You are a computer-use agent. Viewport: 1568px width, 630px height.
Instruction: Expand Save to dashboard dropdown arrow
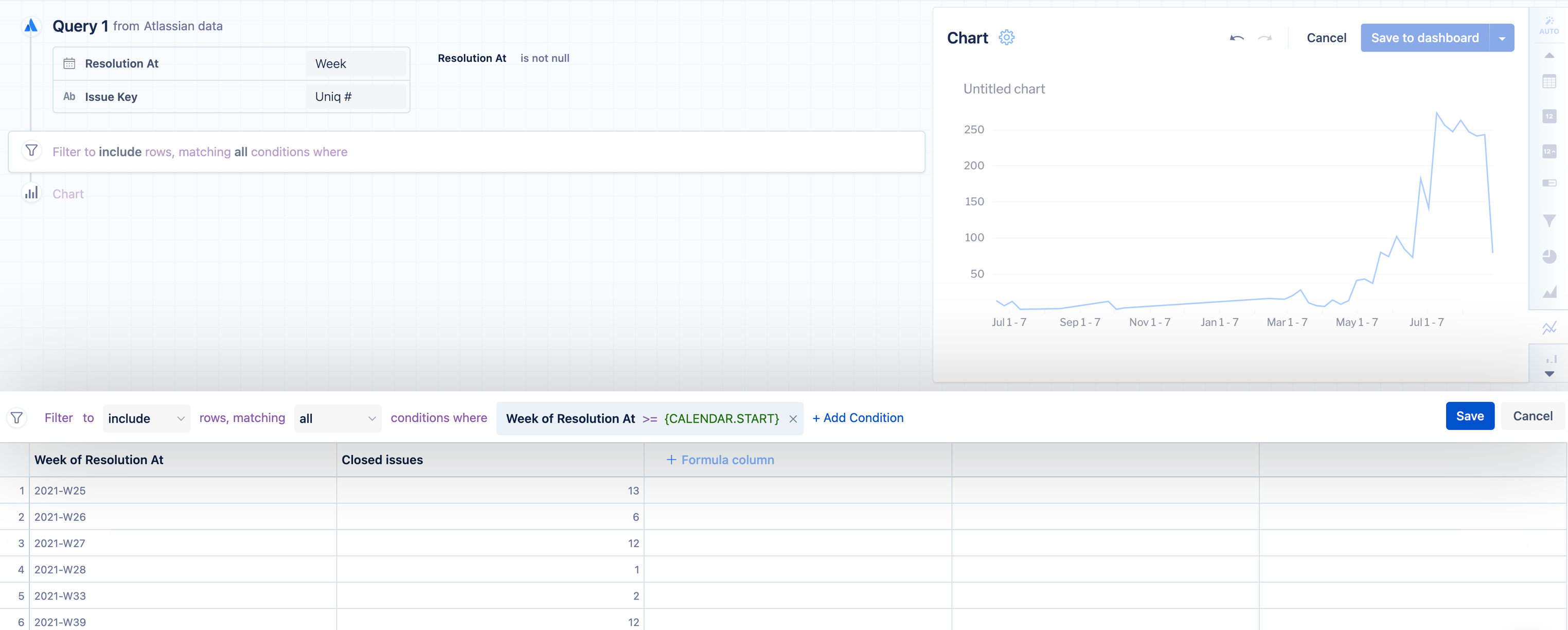coord(1502,38)
